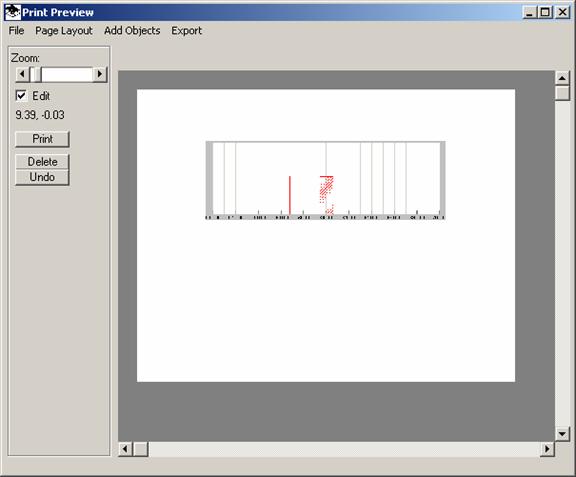The height and width of the screenshot is (477, 576).
Task: Open the File menu
Action: pyautogui.click(x=17, y=31)
